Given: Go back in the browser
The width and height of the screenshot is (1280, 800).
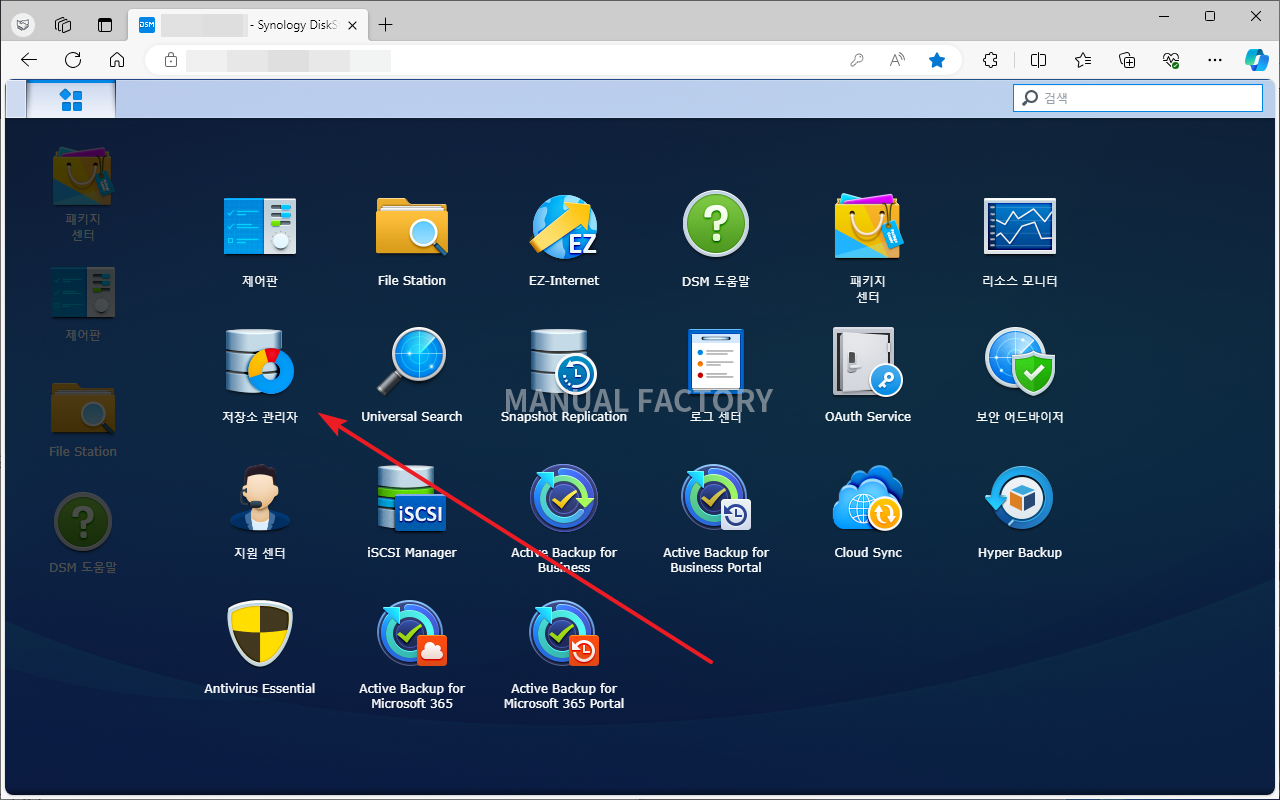Looking at the screenshot, I should (29, 60).
